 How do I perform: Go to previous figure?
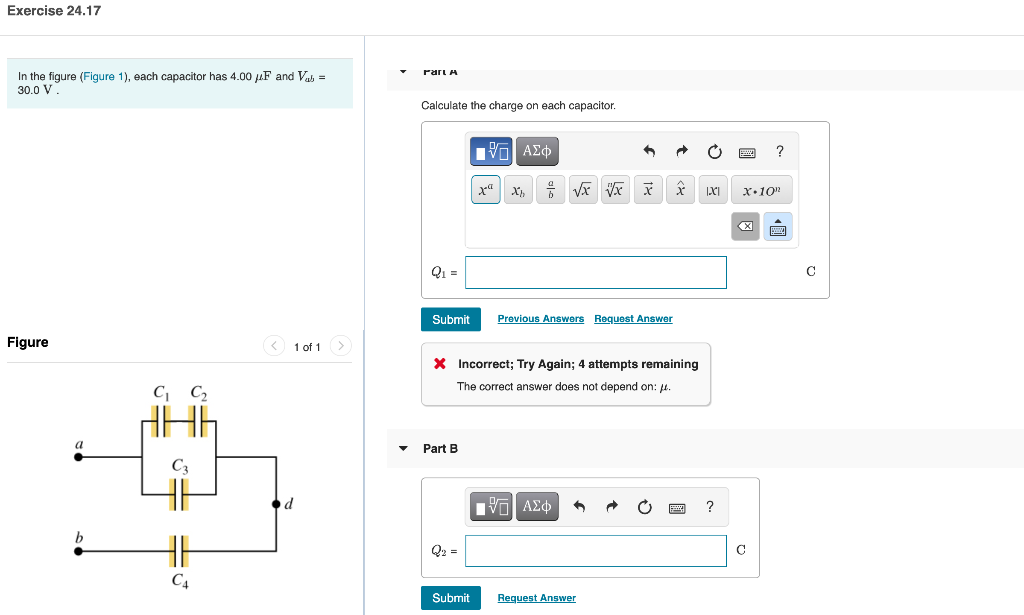pos(274,345)
